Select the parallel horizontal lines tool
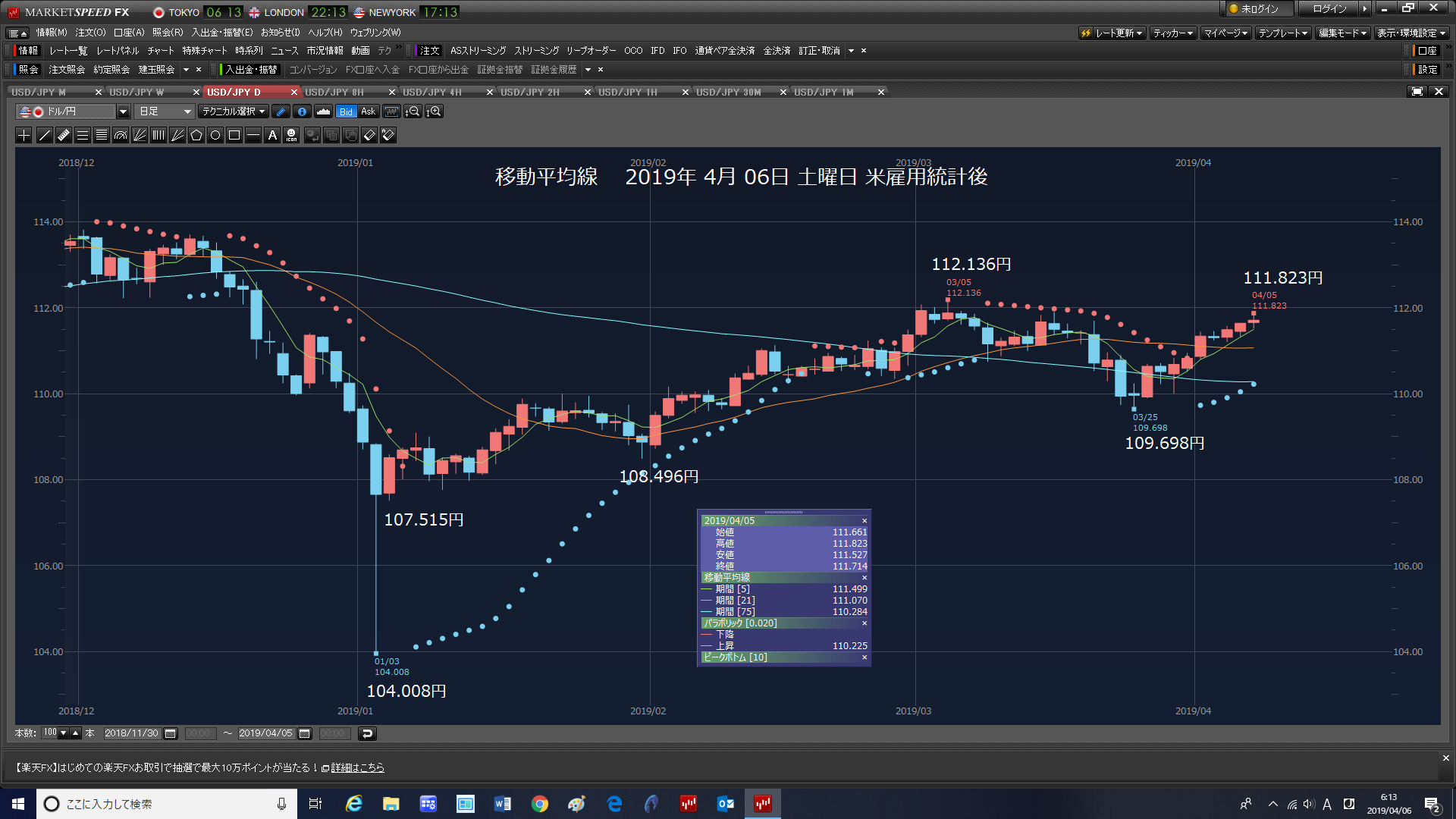The height and width of the screenshot is (819, 1456). pyautogui.click(x=83, y=135)
